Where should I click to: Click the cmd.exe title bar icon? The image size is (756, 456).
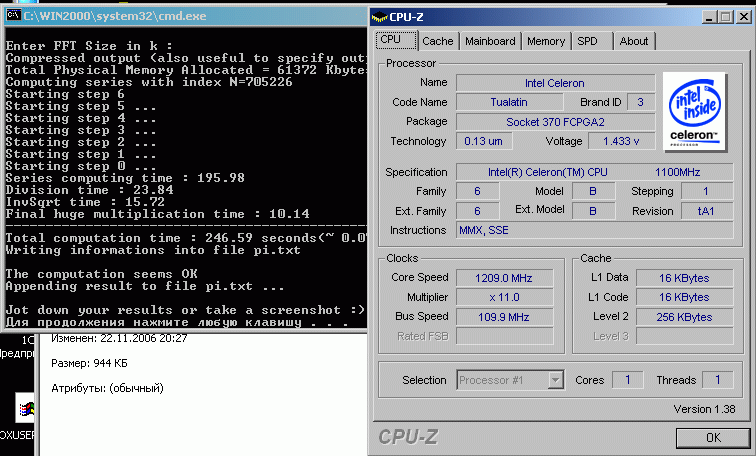point(14,15)
